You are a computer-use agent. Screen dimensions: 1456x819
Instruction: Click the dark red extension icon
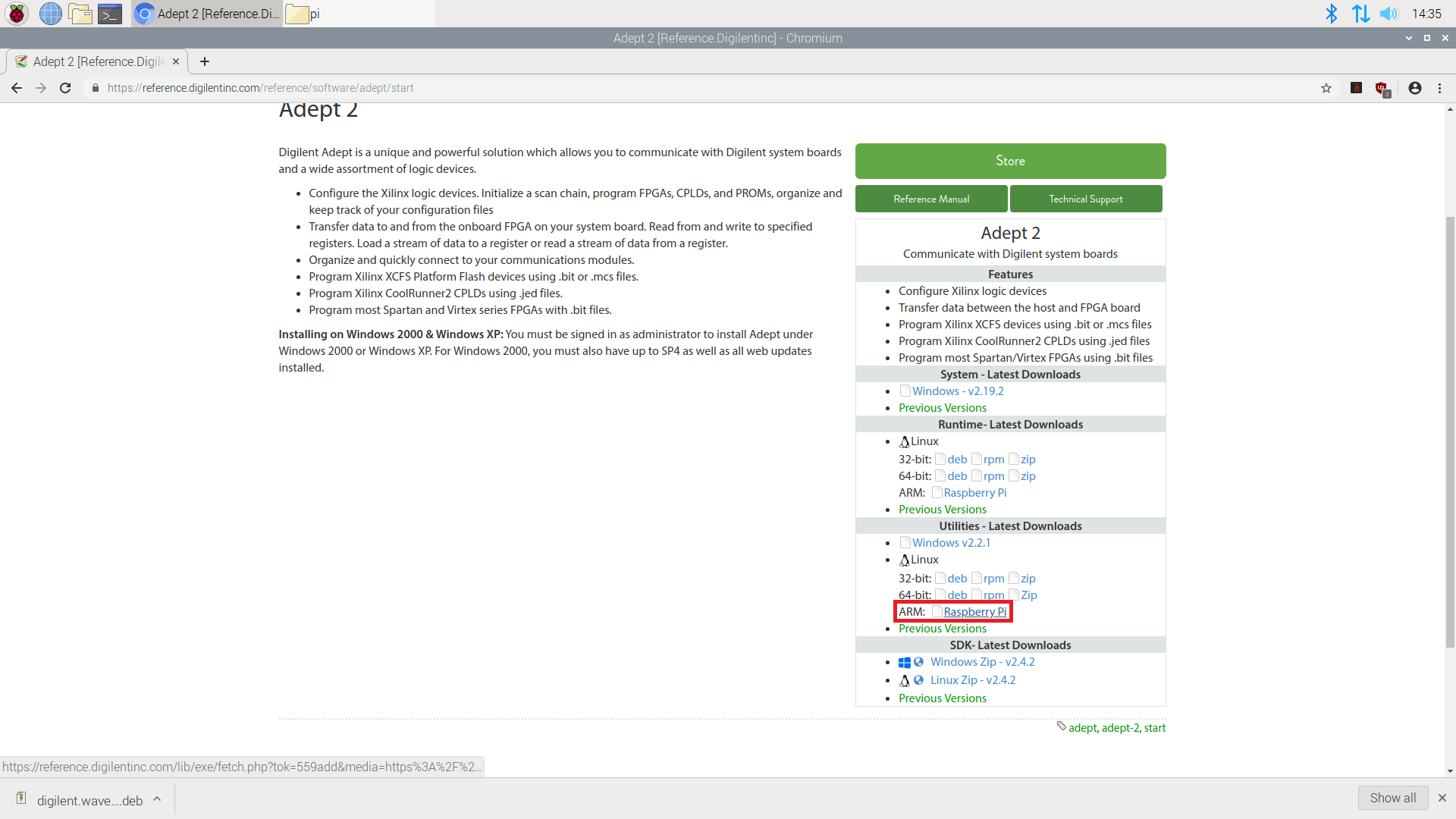pyautogui.click(x=1357, y=88)
